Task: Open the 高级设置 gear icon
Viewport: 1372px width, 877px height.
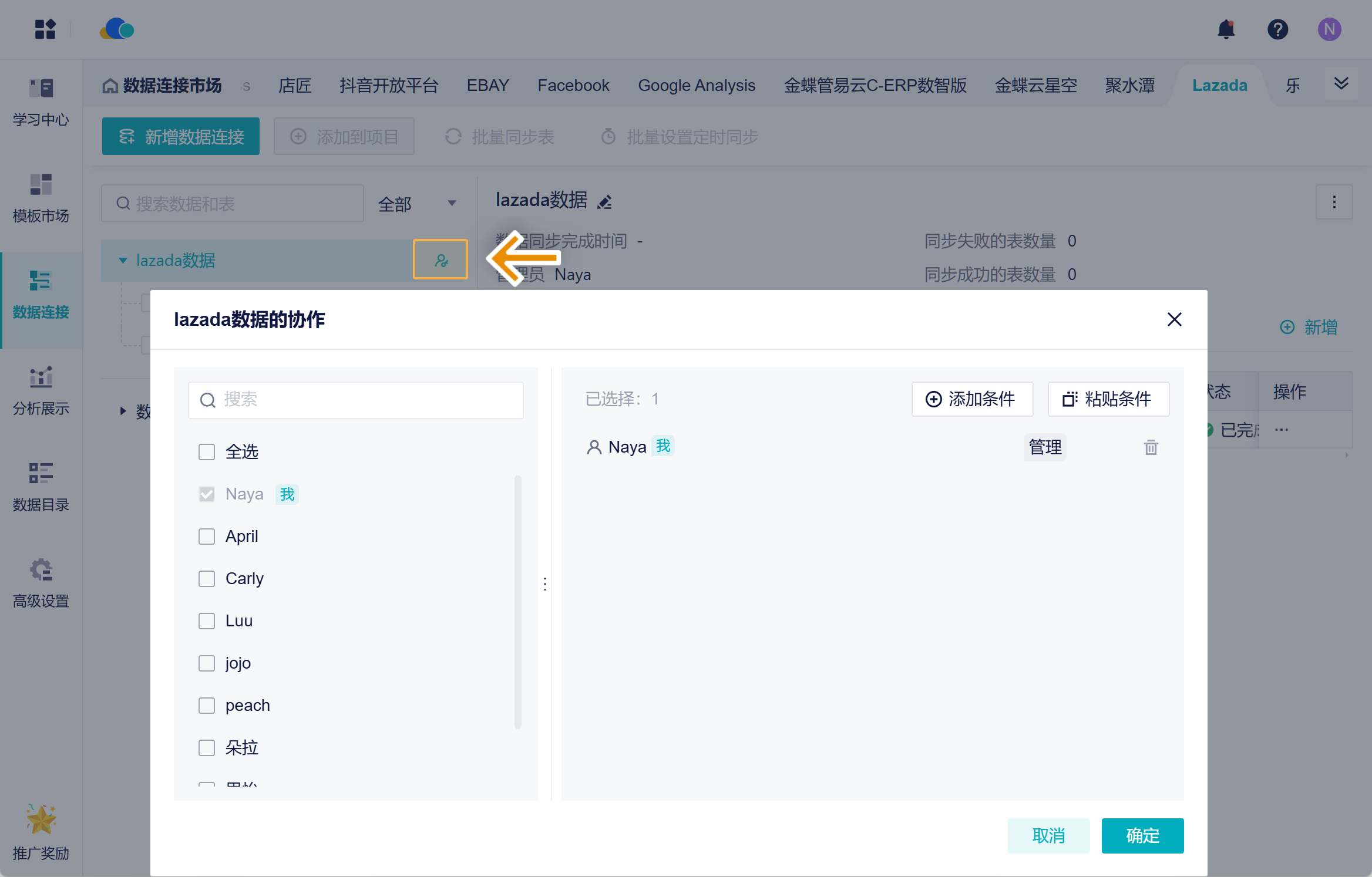Action: click(x=41, y=569)
